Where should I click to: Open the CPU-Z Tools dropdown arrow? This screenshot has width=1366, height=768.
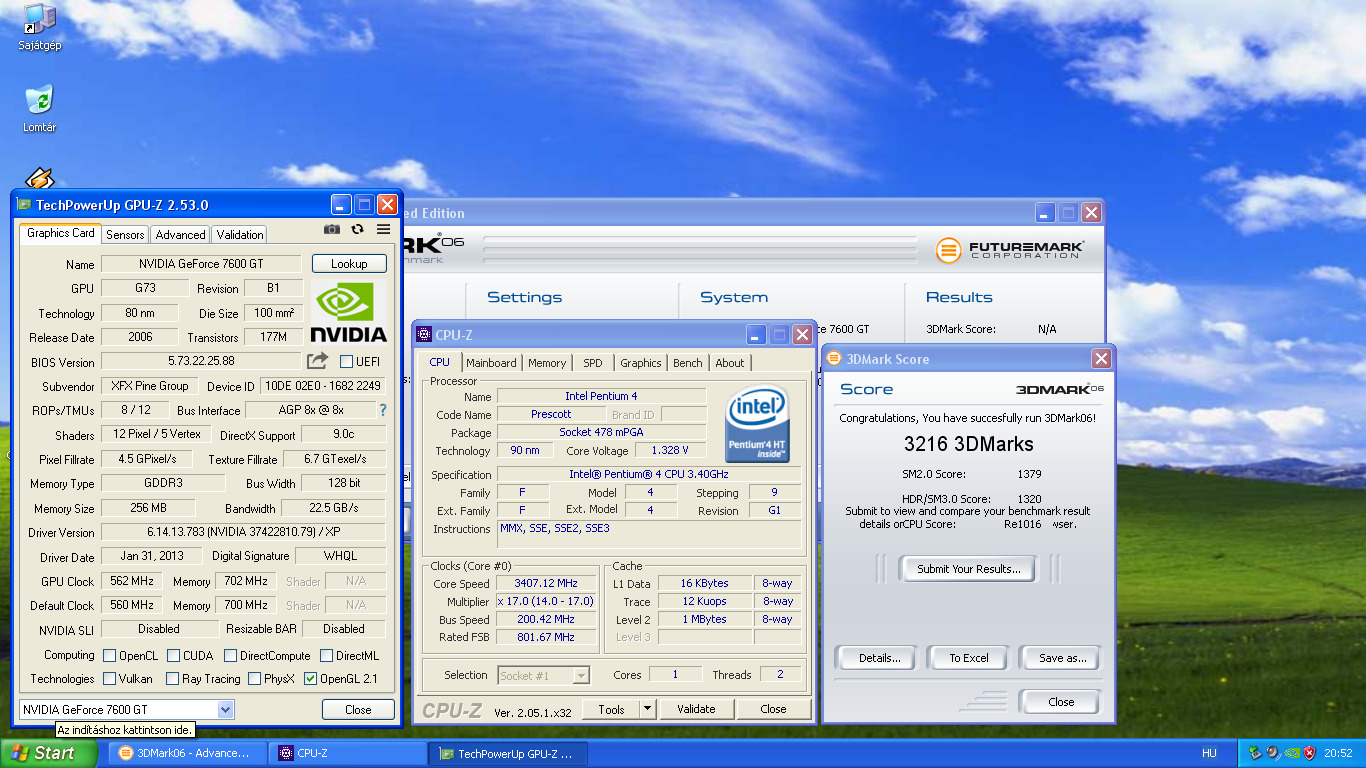click(647, 709)
